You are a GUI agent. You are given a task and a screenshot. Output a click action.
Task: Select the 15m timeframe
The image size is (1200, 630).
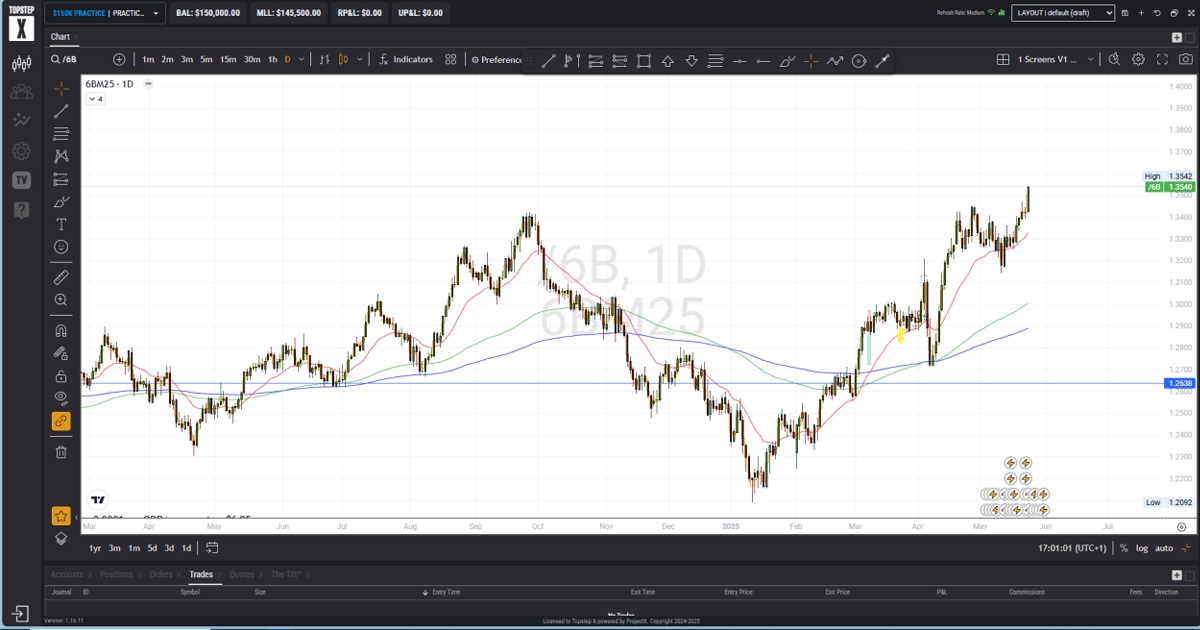[x=228, y=59]
